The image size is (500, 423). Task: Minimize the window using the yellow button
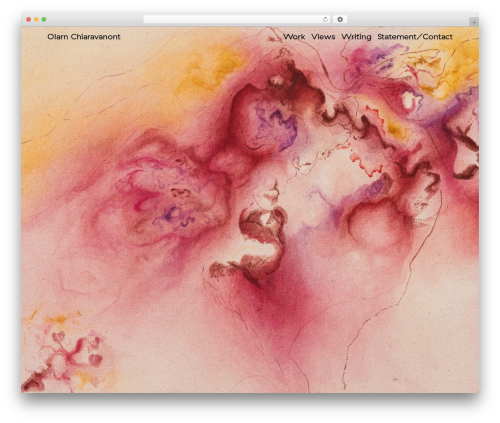pos(36,19)
